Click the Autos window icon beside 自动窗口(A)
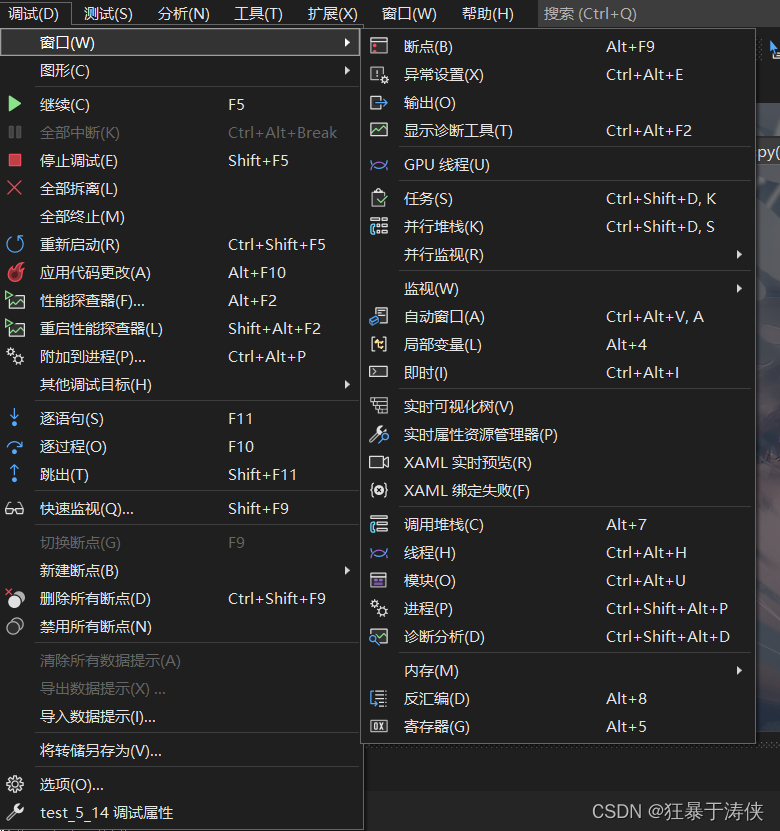 [x=379, y=316]
